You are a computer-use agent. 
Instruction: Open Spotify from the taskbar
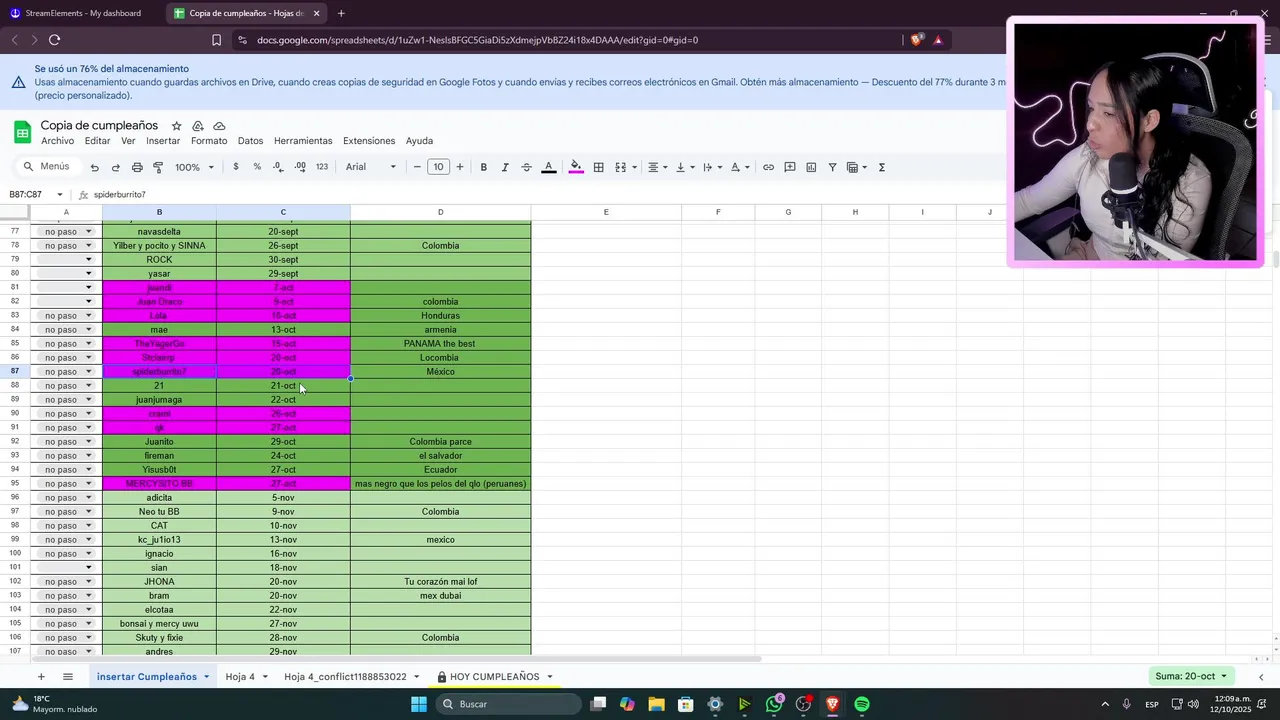(862, 704)
